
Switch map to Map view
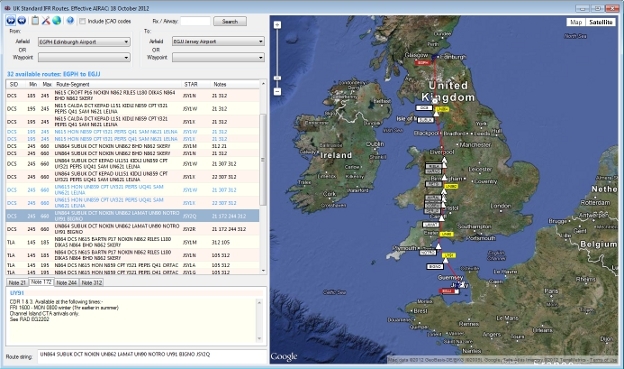coord(575,22)
